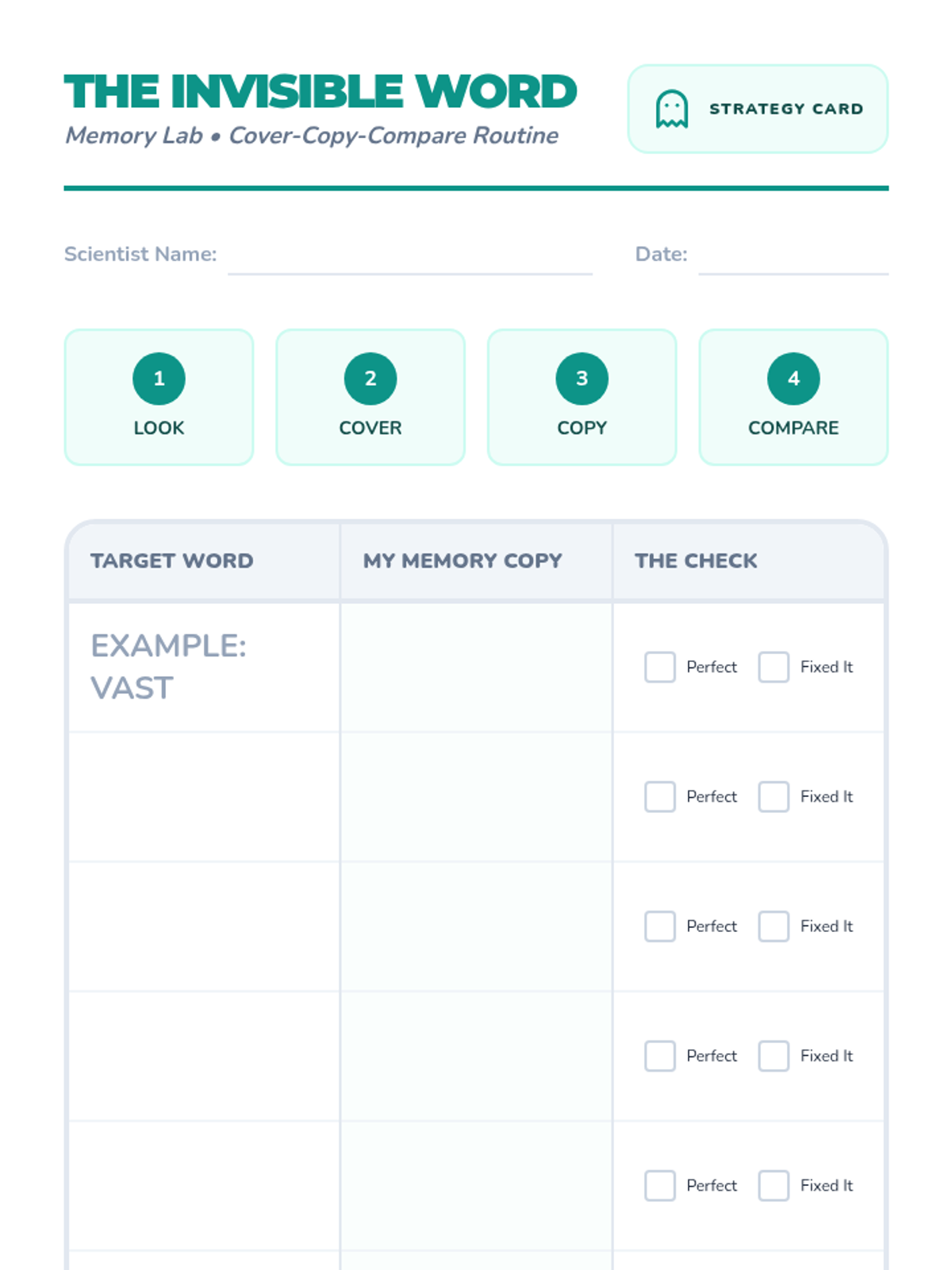Check Perfect checkbox in fifth table row
952x1270 pixels.
coord(660,1185)
